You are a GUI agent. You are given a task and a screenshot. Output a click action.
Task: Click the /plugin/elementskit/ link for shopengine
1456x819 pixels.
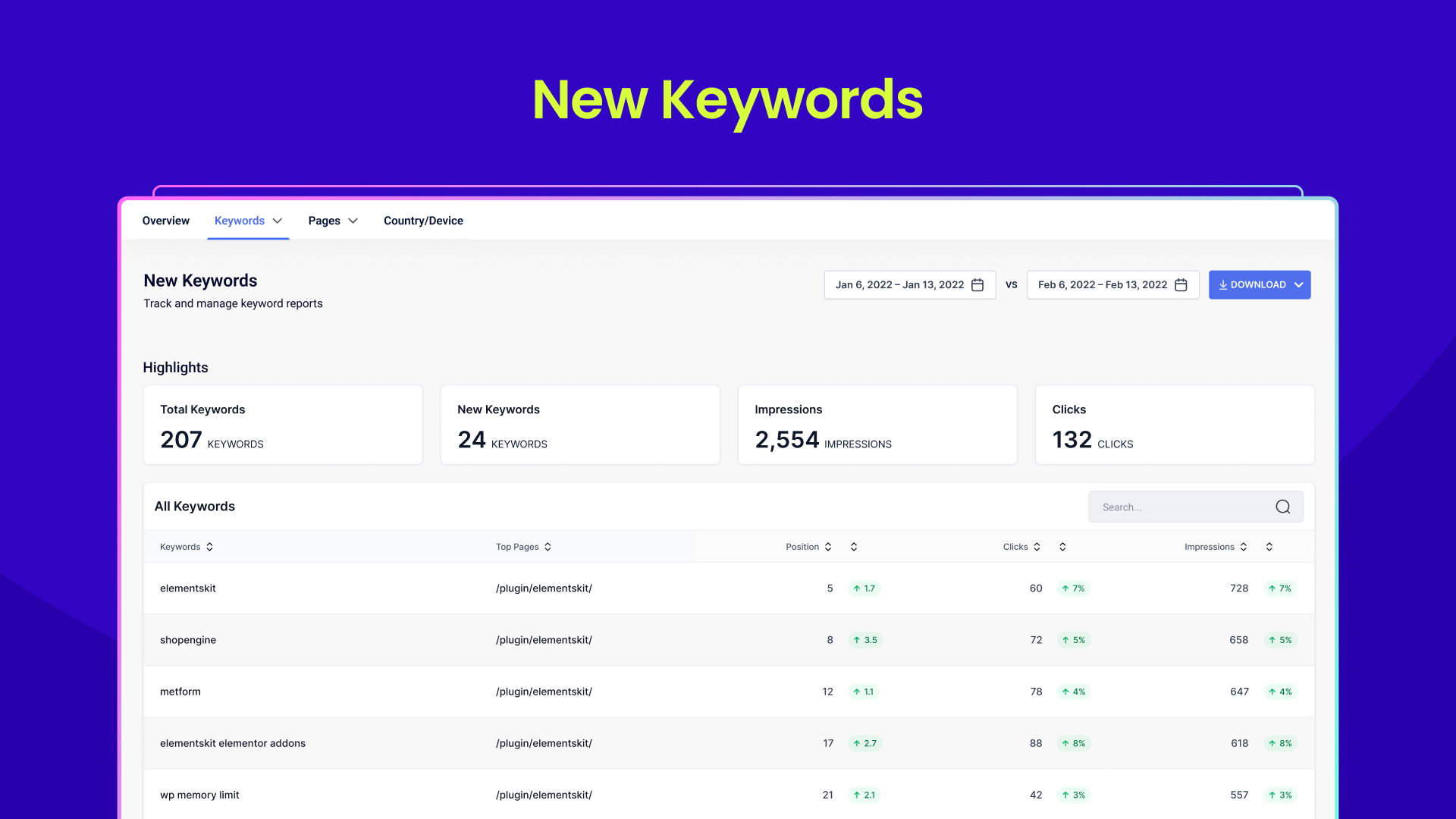tap(544, 640)
